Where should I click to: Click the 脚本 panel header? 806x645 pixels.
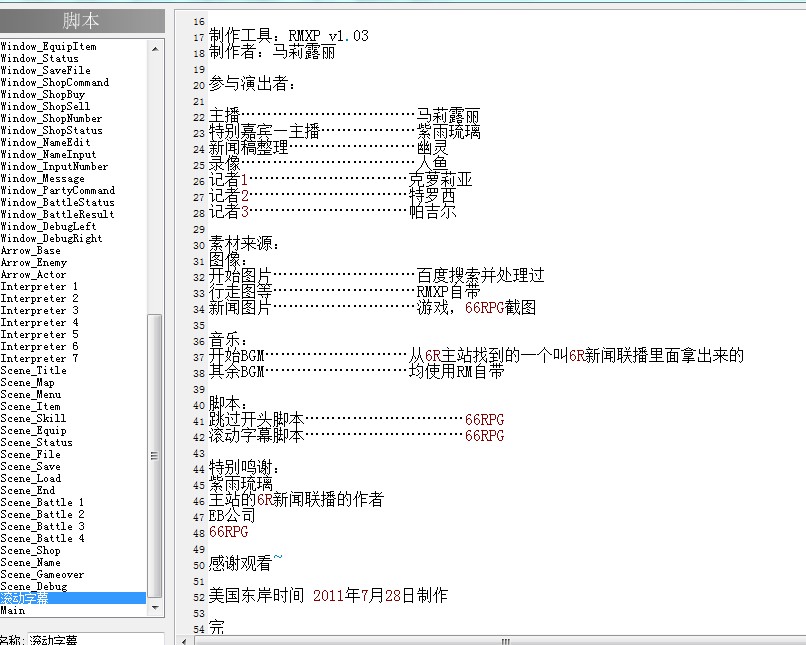[x=81, y=21]
